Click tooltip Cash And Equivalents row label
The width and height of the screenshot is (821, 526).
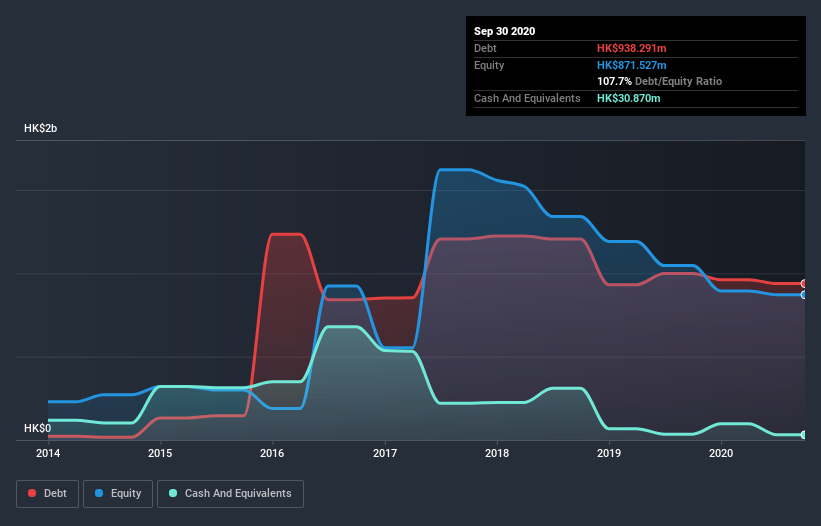point(527,98)
